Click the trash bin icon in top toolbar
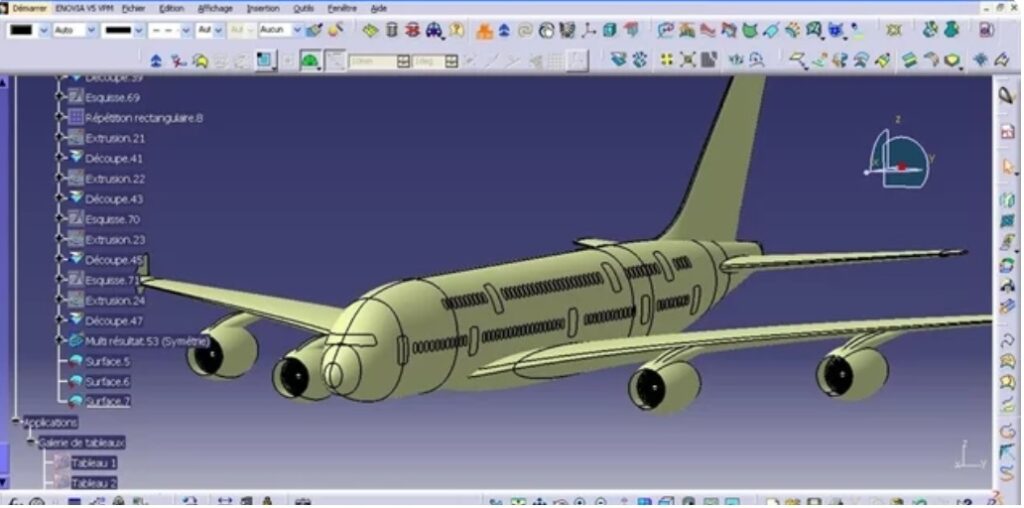Image resolution: width=1024 pixels, height=508 pixels. pos(391,30)
